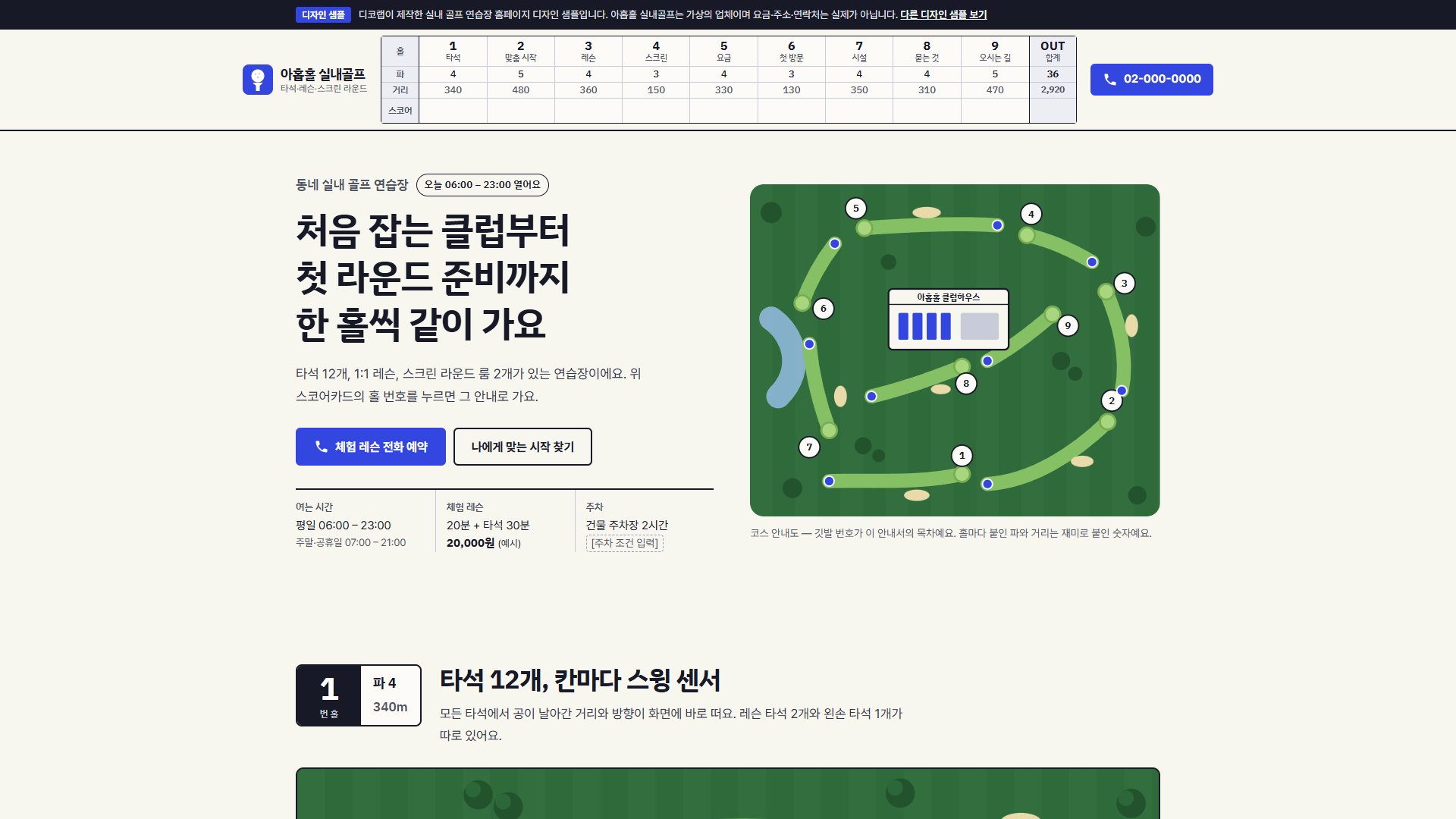Image resolution: width=1456 pixels, height=819 pixels.
Task: Select hole 9 flag marker on course map
Action: click(x=1068, y=326)
